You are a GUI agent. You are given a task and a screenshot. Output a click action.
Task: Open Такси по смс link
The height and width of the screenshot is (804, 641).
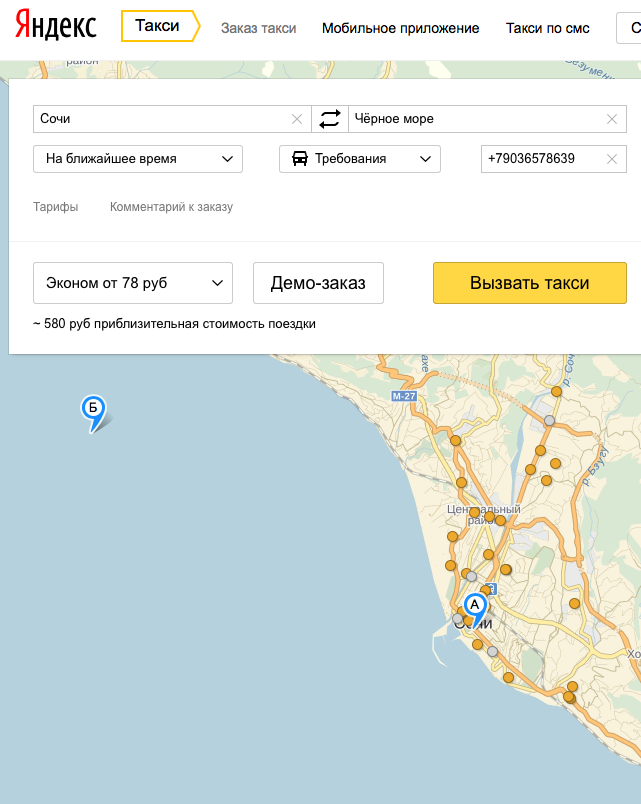(x=548, y=28)
